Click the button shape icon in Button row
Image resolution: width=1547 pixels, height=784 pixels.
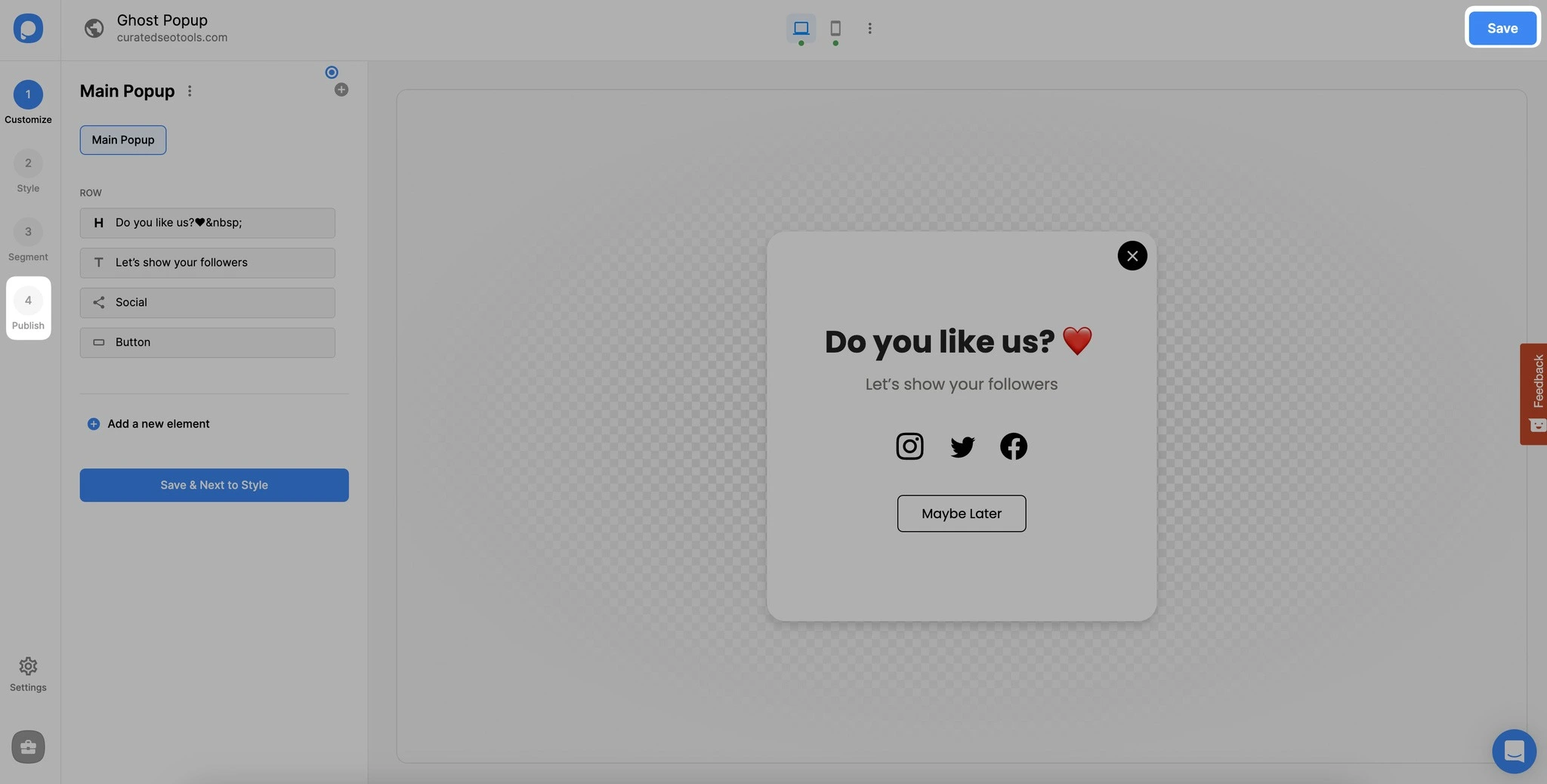tap(98, 343)
